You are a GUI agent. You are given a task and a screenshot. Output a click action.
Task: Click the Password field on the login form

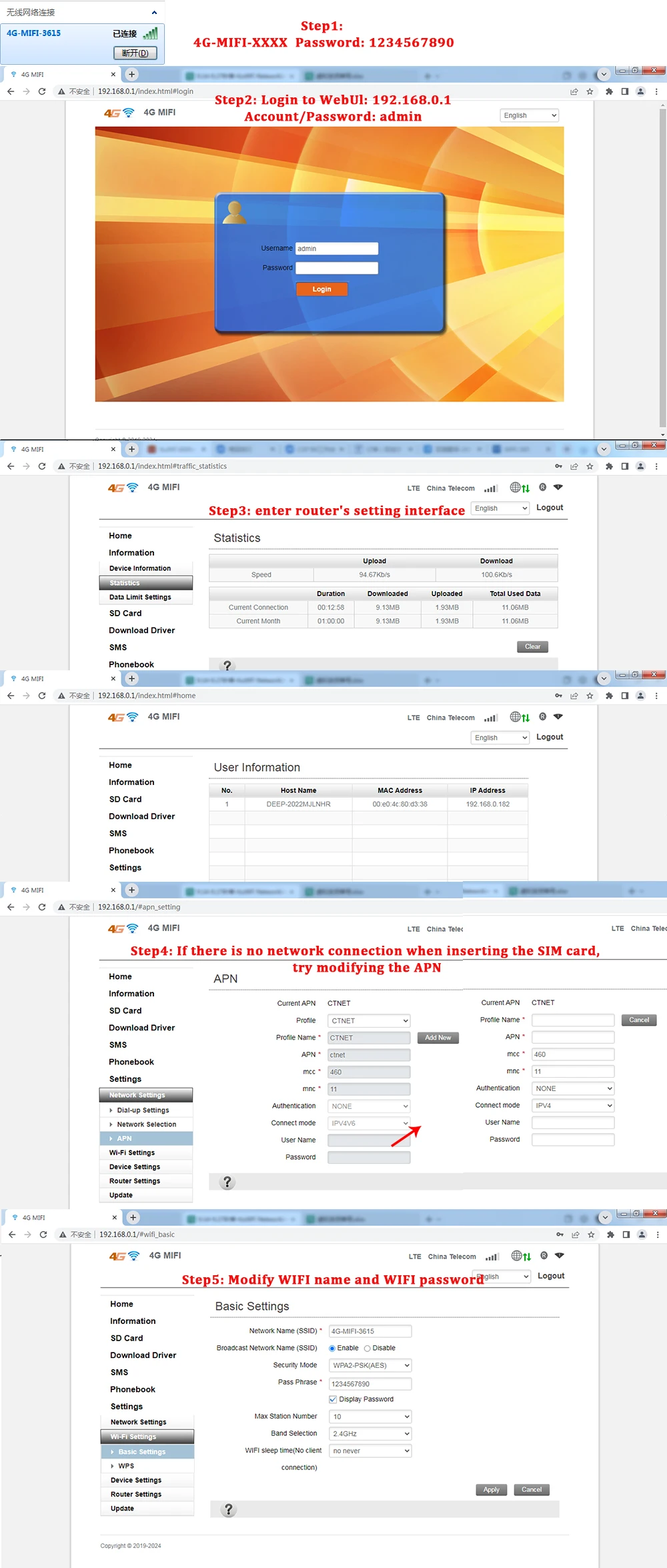(x=337, y=268)
